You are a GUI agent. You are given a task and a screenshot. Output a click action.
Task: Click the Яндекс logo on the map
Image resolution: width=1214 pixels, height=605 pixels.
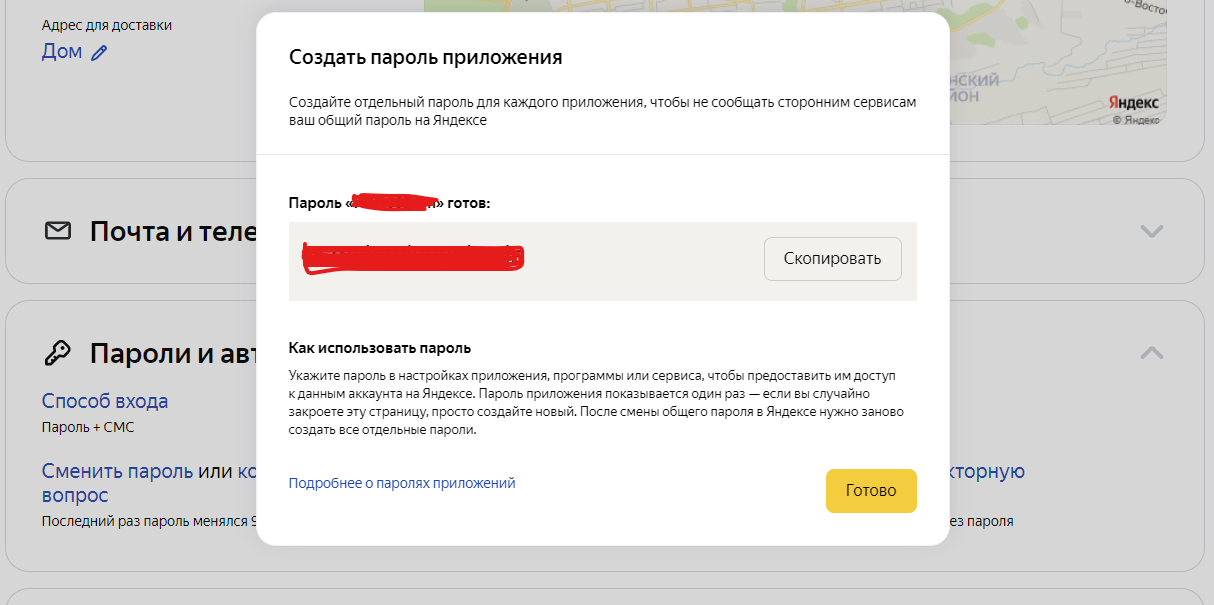click(1133, 103)
